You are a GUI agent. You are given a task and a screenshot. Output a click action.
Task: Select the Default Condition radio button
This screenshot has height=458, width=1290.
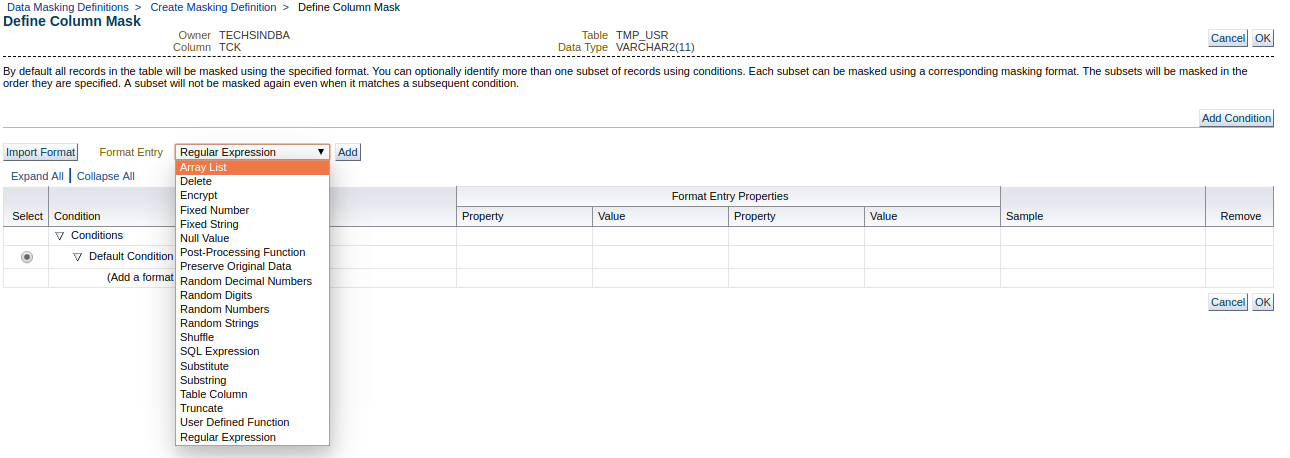click(26, 257)
